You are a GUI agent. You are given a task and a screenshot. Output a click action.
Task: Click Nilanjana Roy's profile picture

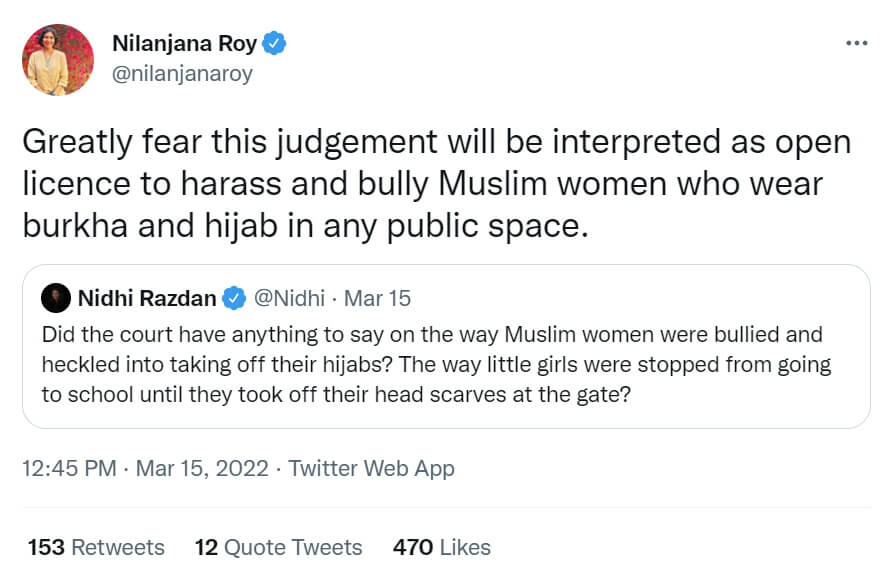(58, 60)
